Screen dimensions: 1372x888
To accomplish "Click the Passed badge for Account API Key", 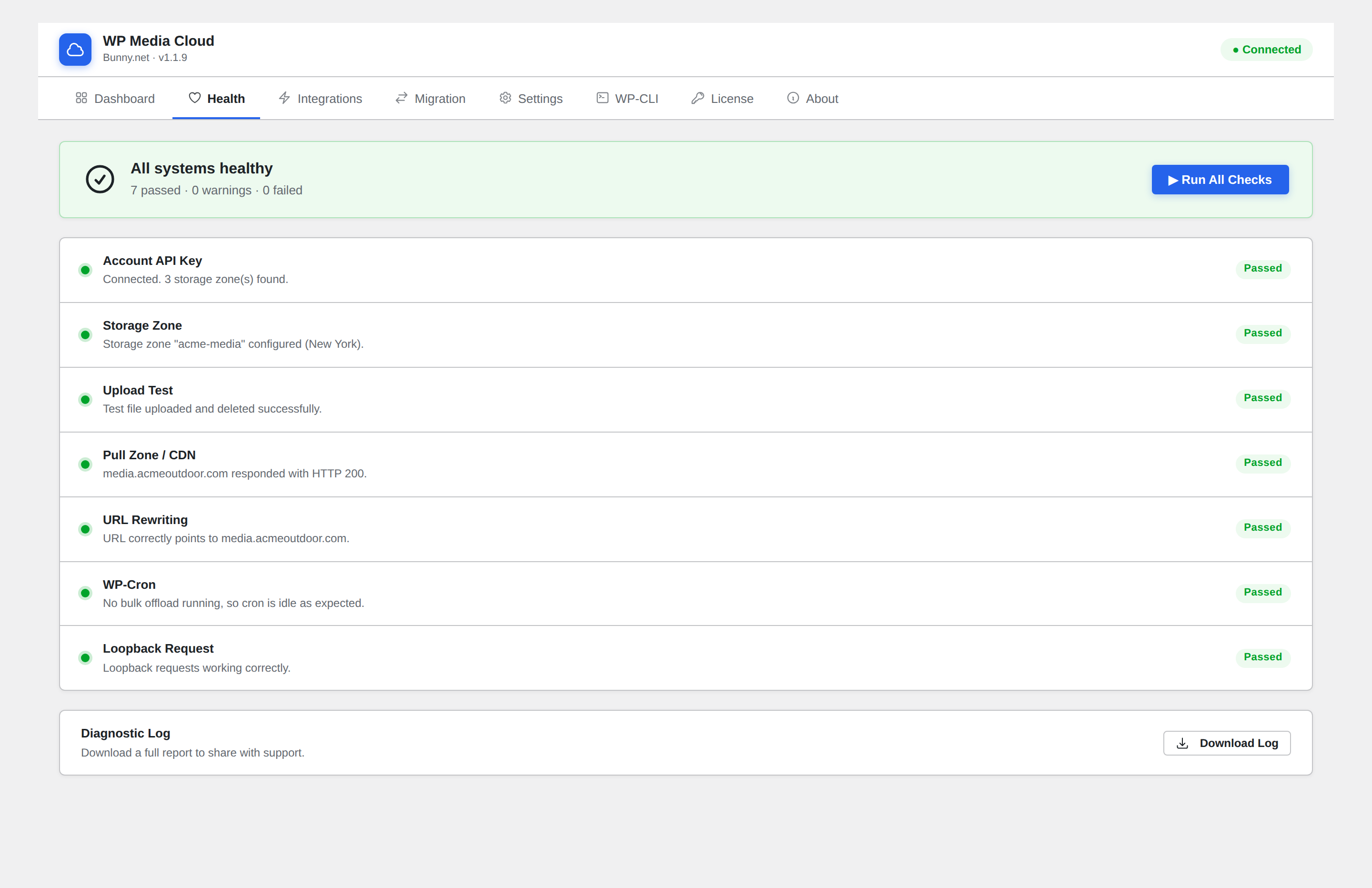I will tap(1262, 269).
